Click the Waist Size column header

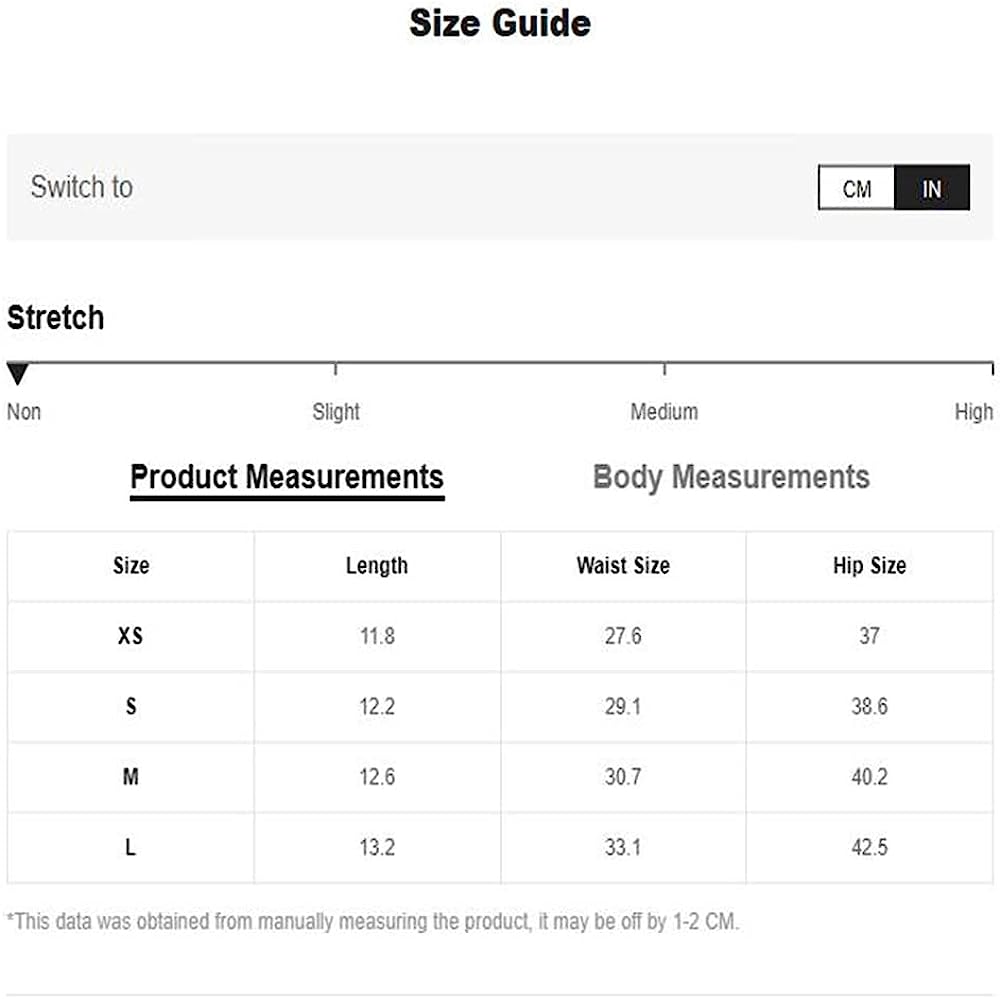(623, 566)
